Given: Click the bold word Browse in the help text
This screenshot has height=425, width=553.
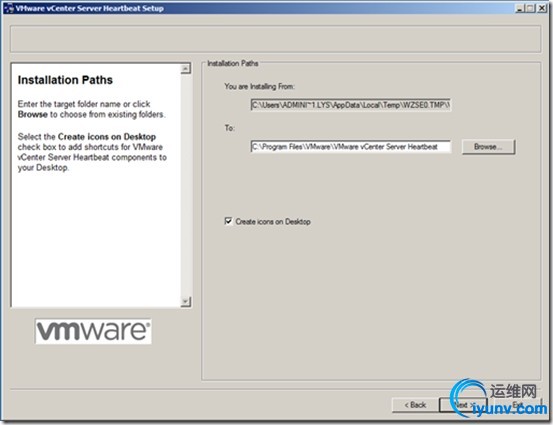Looking at the screenshot, I should pyautogui.click(x=32, y=115).
